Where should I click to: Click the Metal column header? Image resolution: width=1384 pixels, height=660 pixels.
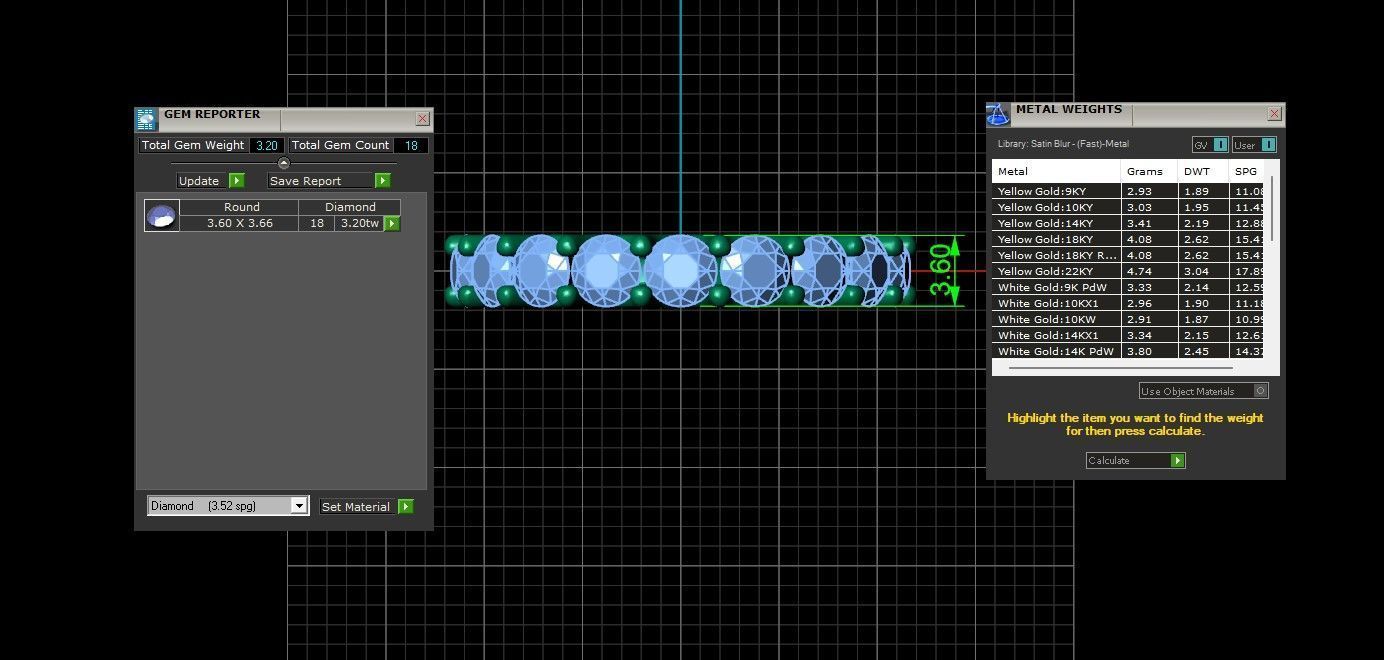(1056, 171)
